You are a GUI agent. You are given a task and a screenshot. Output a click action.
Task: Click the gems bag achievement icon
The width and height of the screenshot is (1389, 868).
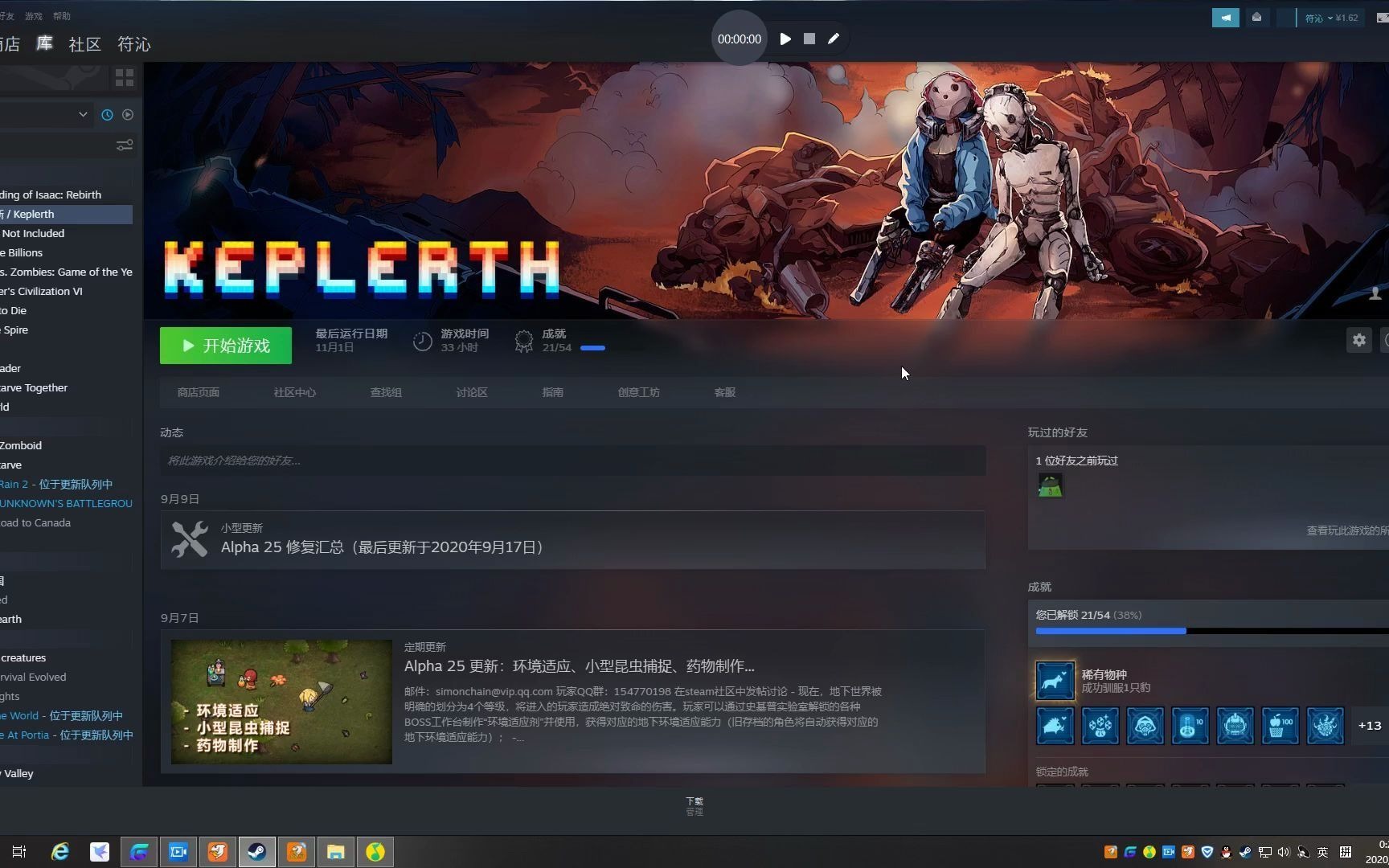(x=1100, y=726)
